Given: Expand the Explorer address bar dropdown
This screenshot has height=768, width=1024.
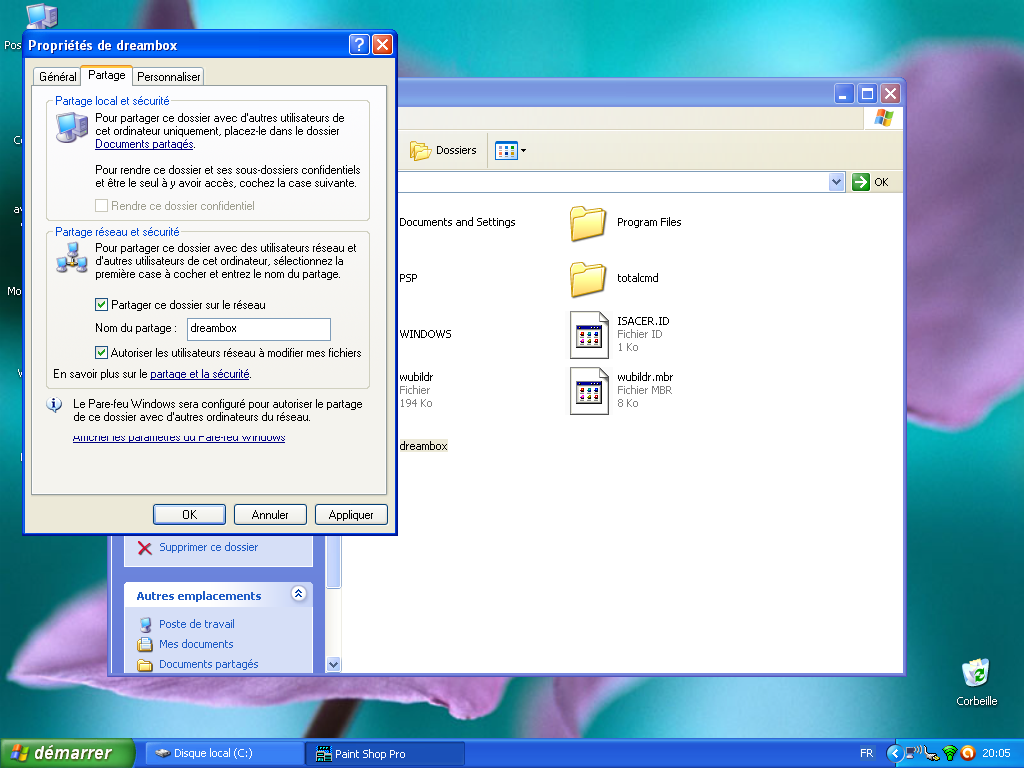Looking at the screenshot, I should (836, 182).
